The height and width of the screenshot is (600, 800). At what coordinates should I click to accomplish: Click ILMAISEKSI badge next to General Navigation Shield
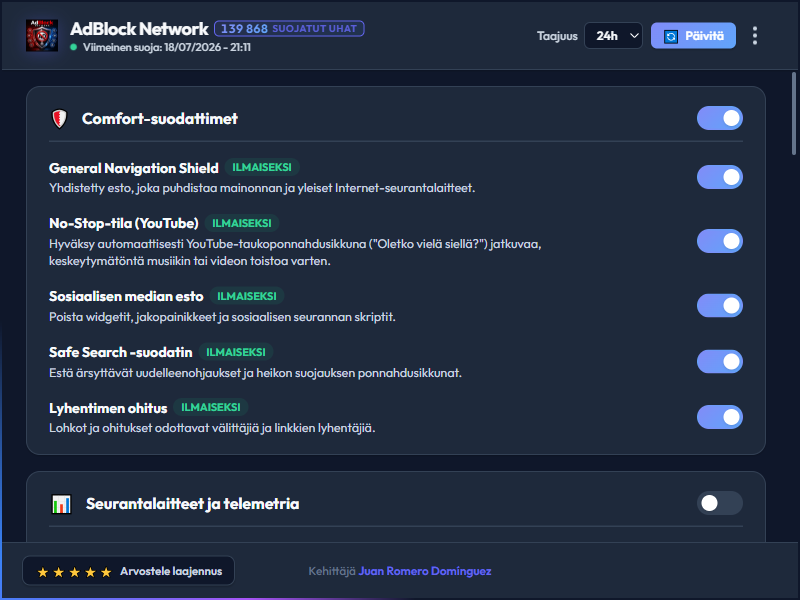tap(262, 167)
